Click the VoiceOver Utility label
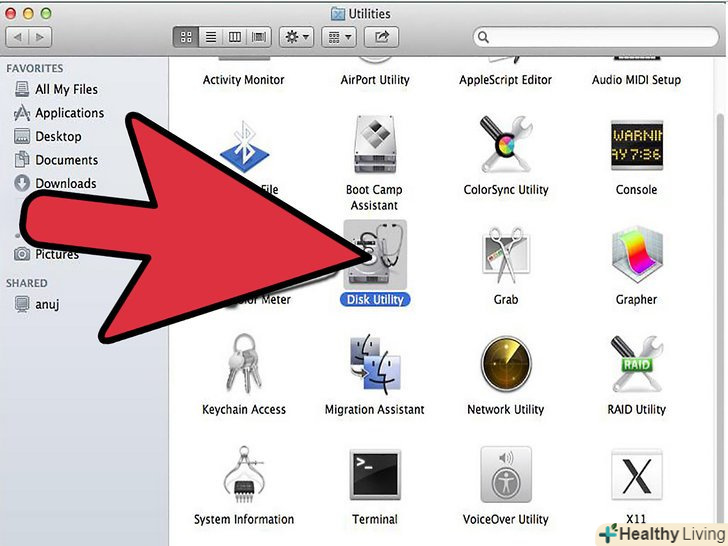Image resolution: width=728 pixels, height=546 pixels. [x=506, y=519]
